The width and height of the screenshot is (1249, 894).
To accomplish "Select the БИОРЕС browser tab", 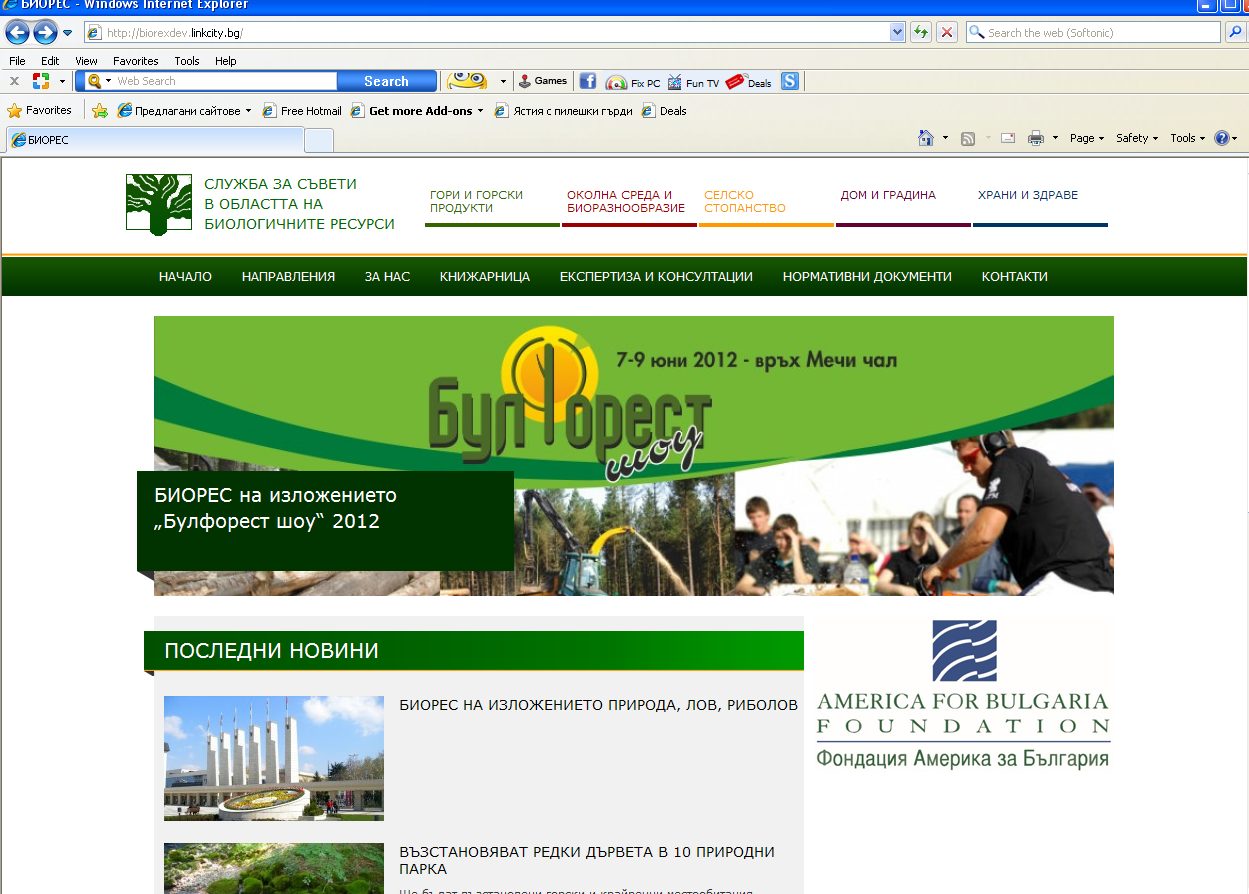I will click(154, 140).
